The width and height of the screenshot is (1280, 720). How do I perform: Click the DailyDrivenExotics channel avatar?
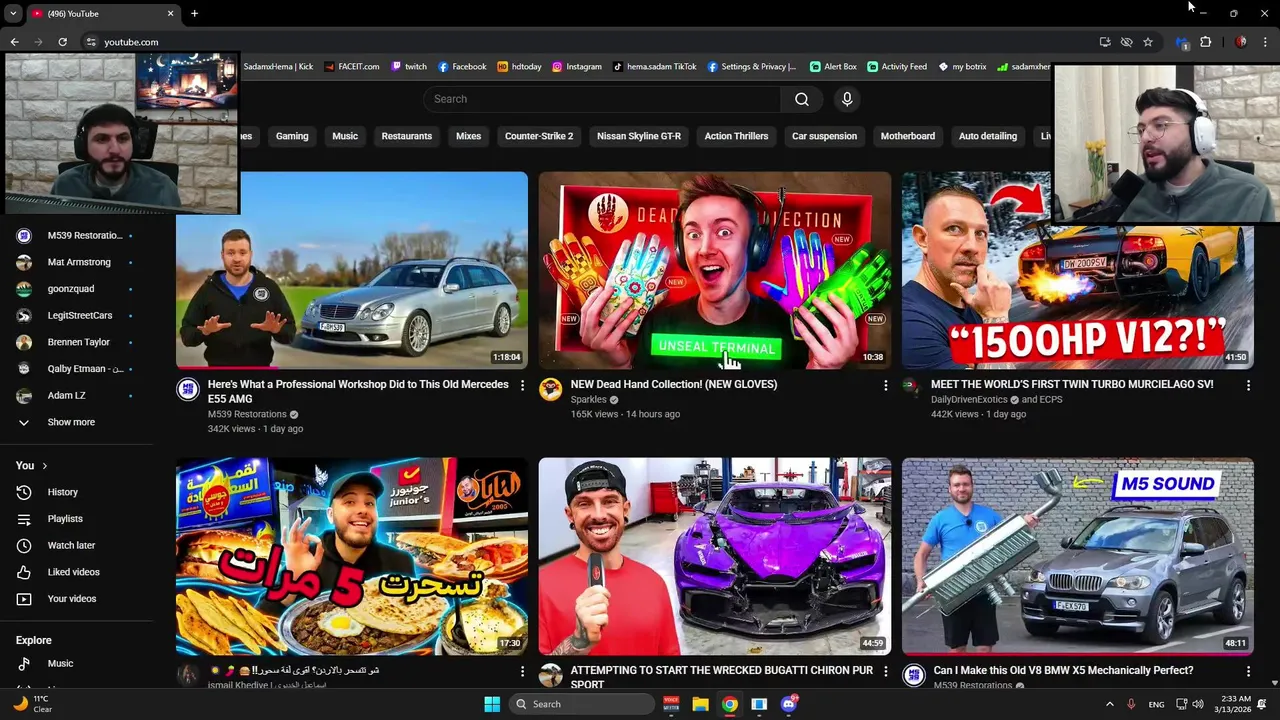pos(912,387)
